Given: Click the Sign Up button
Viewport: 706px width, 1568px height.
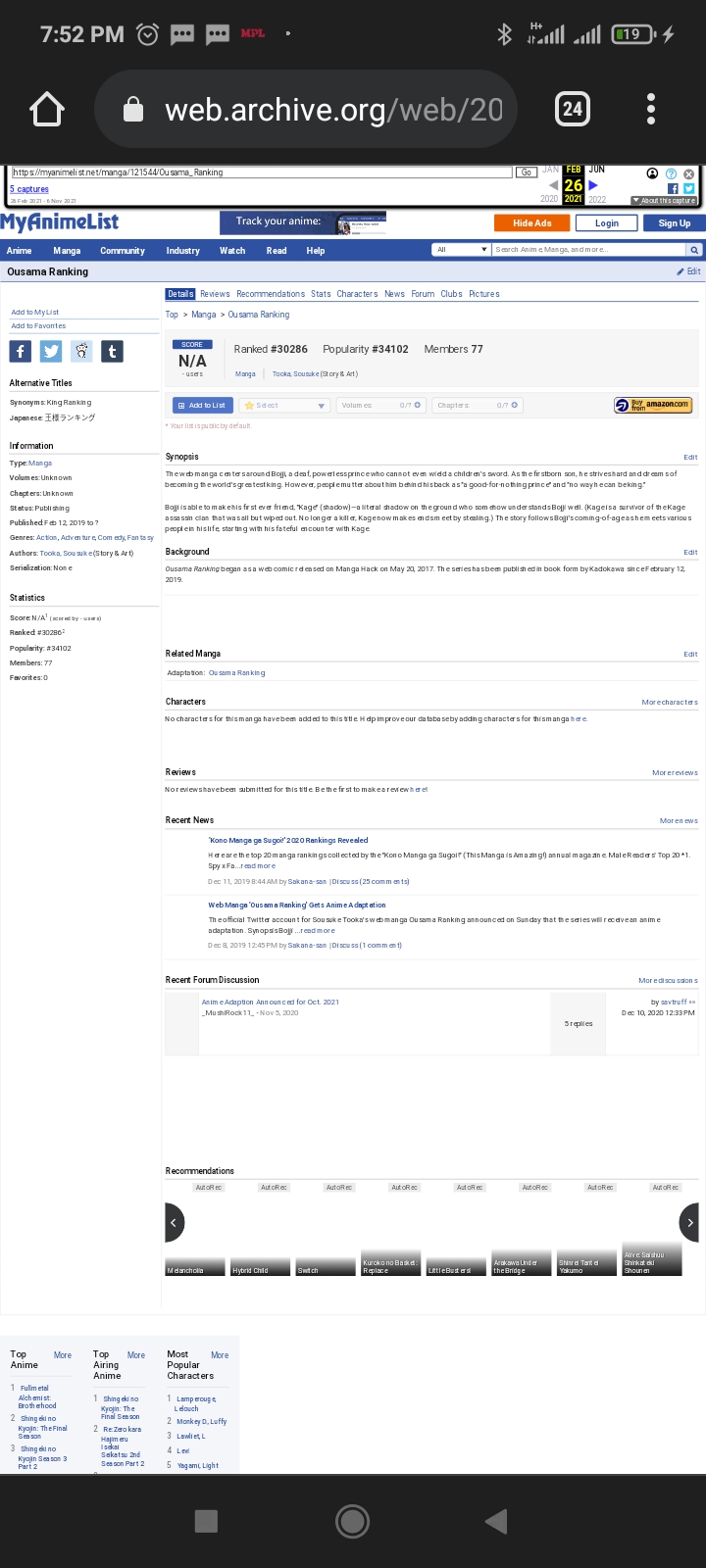Looking at the screenshot, I should coord(674,222).
